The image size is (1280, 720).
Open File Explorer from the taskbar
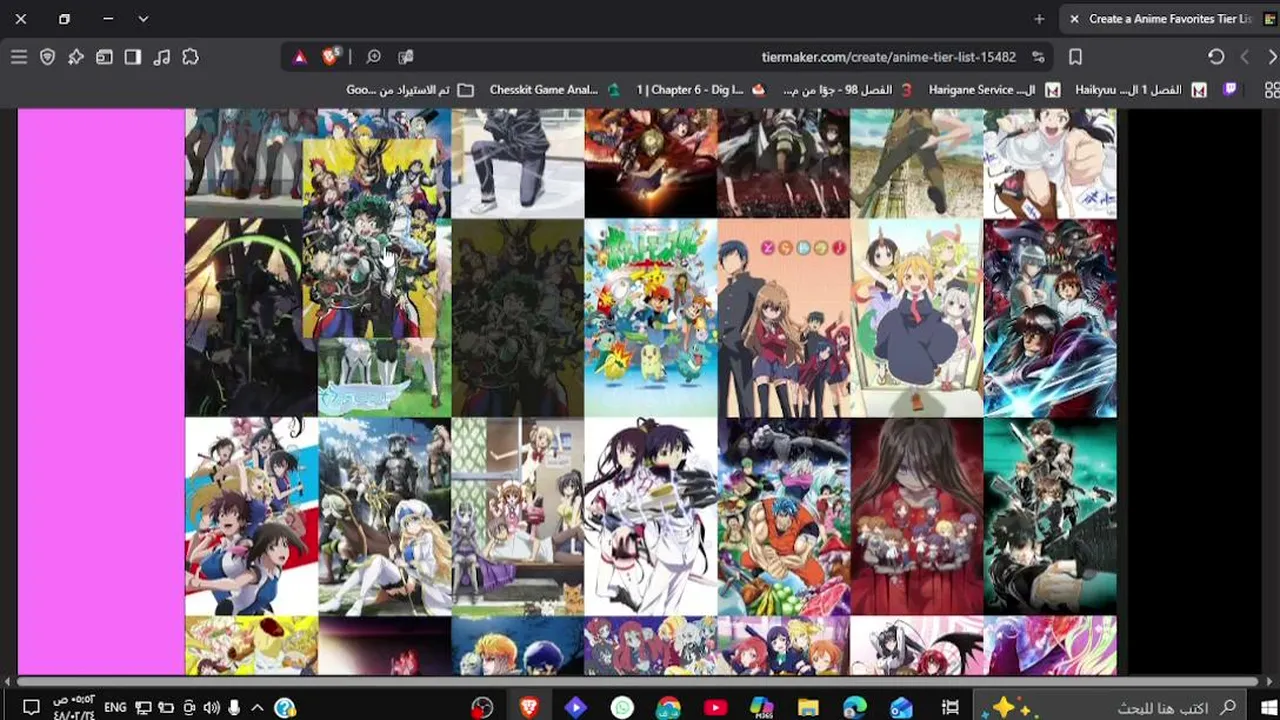(x=808, y=707)
